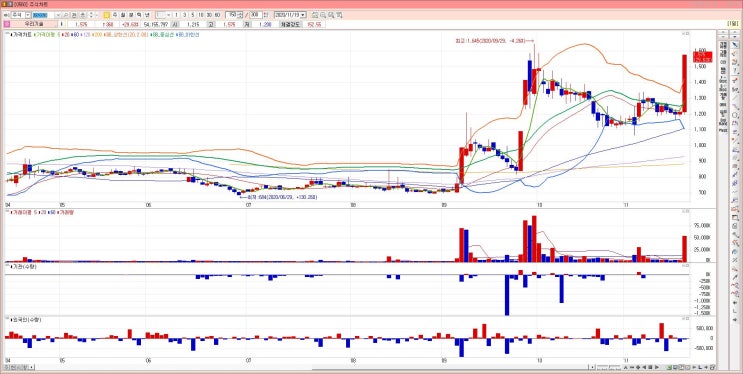Click the left triangle playback icon

[x=644, y=367]
